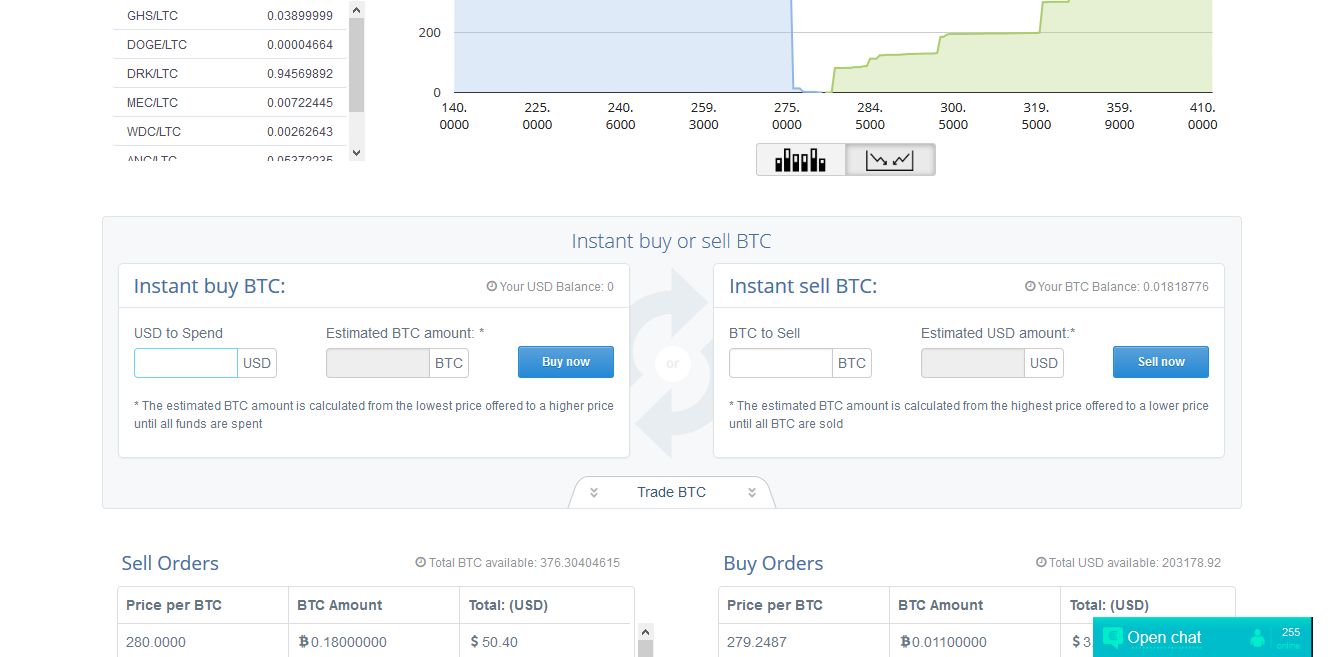Focus the USD to Spend input field

[x=186, y=363]
